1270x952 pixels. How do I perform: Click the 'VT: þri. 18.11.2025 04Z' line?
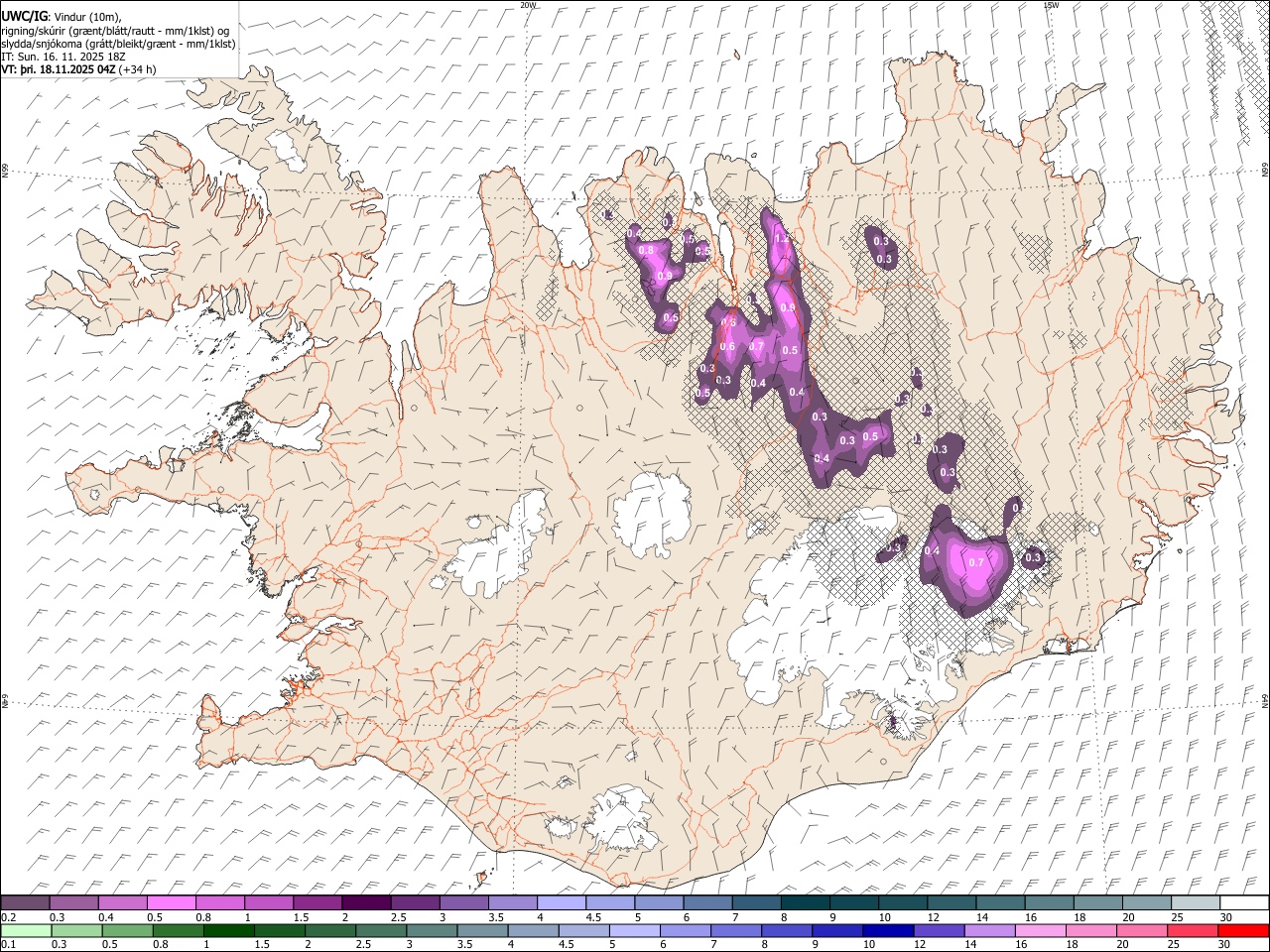coord(58,69)
